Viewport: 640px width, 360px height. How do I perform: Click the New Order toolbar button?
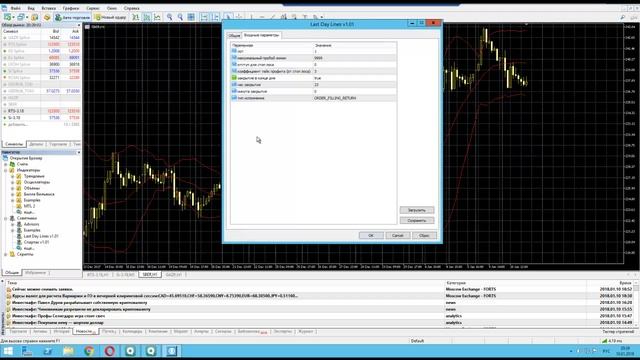(110, 18)
